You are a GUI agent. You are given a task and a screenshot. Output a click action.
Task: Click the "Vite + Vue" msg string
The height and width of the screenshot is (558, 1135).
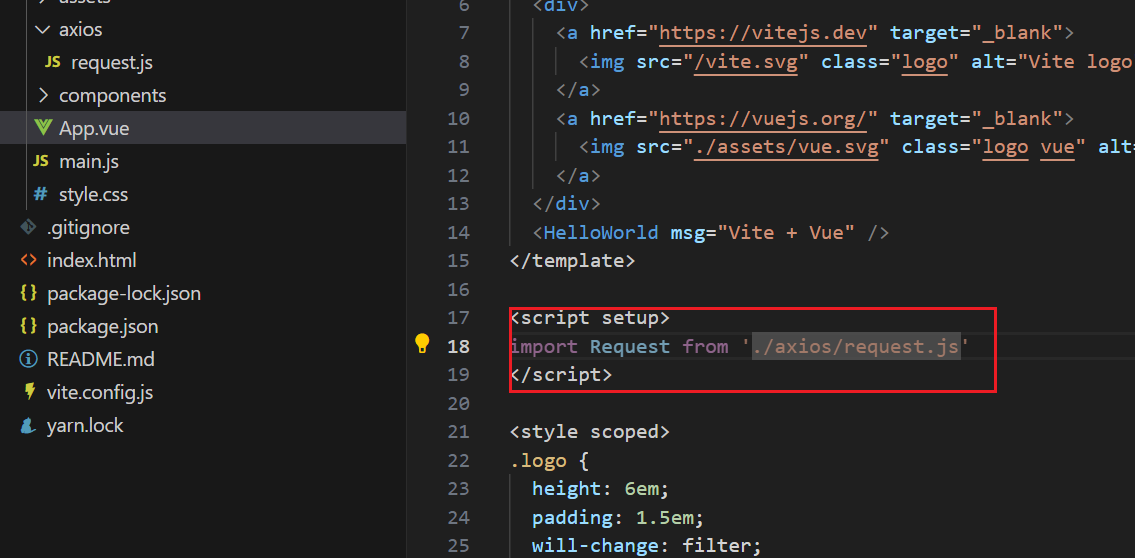pyautogui.click(x=785, y=232)
